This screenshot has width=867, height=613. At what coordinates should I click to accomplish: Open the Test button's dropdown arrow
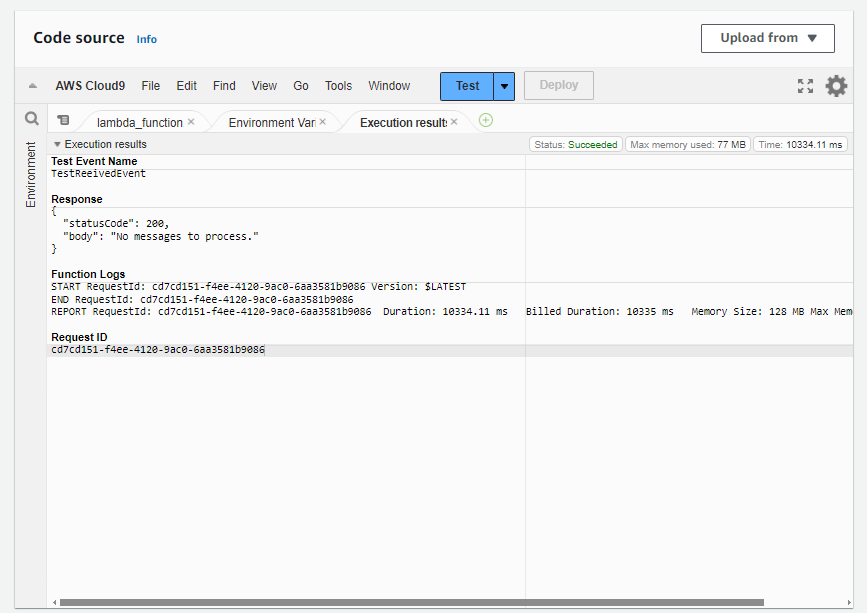pyautogui.click(x=505, y=86)
